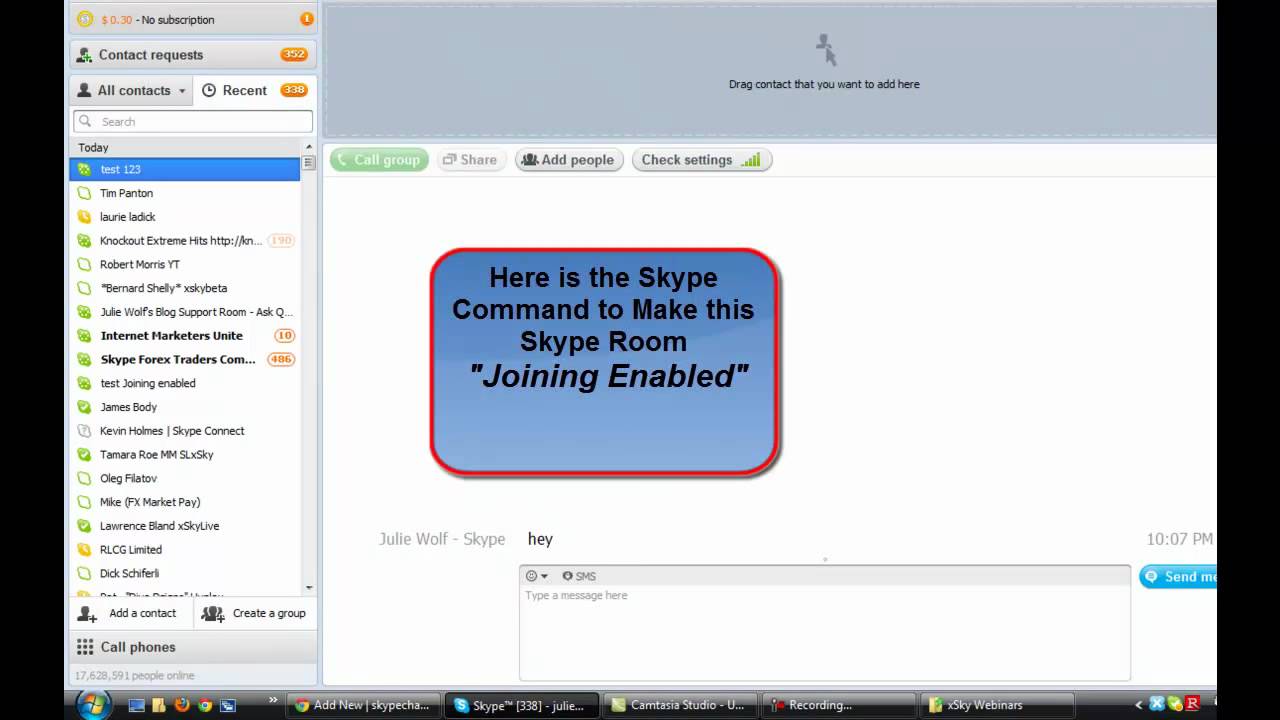The height and width of the screenshot is (720, 1280).
Task: Open Call phones panel
Action: pos(193,647)
